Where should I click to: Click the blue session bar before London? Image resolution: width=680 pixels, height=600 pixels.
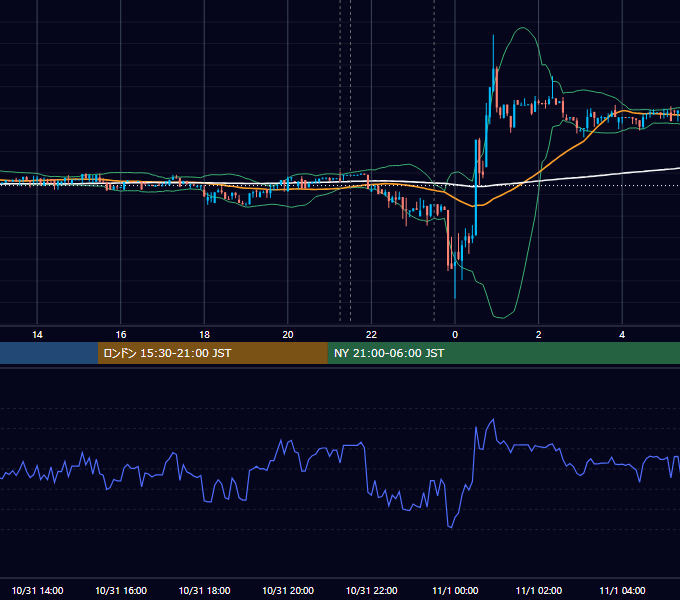coord(49,353)
